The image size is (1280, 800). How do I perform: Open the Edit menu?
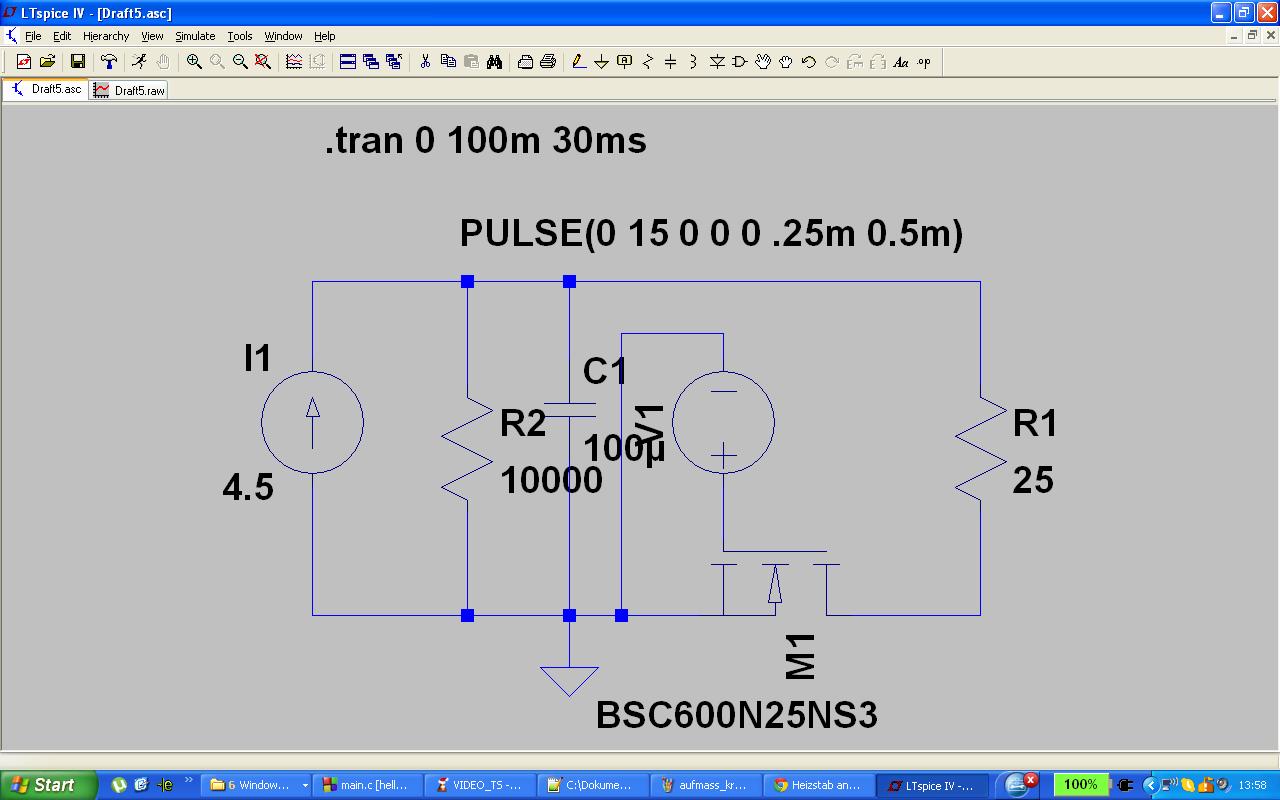[x=62, y=36]
